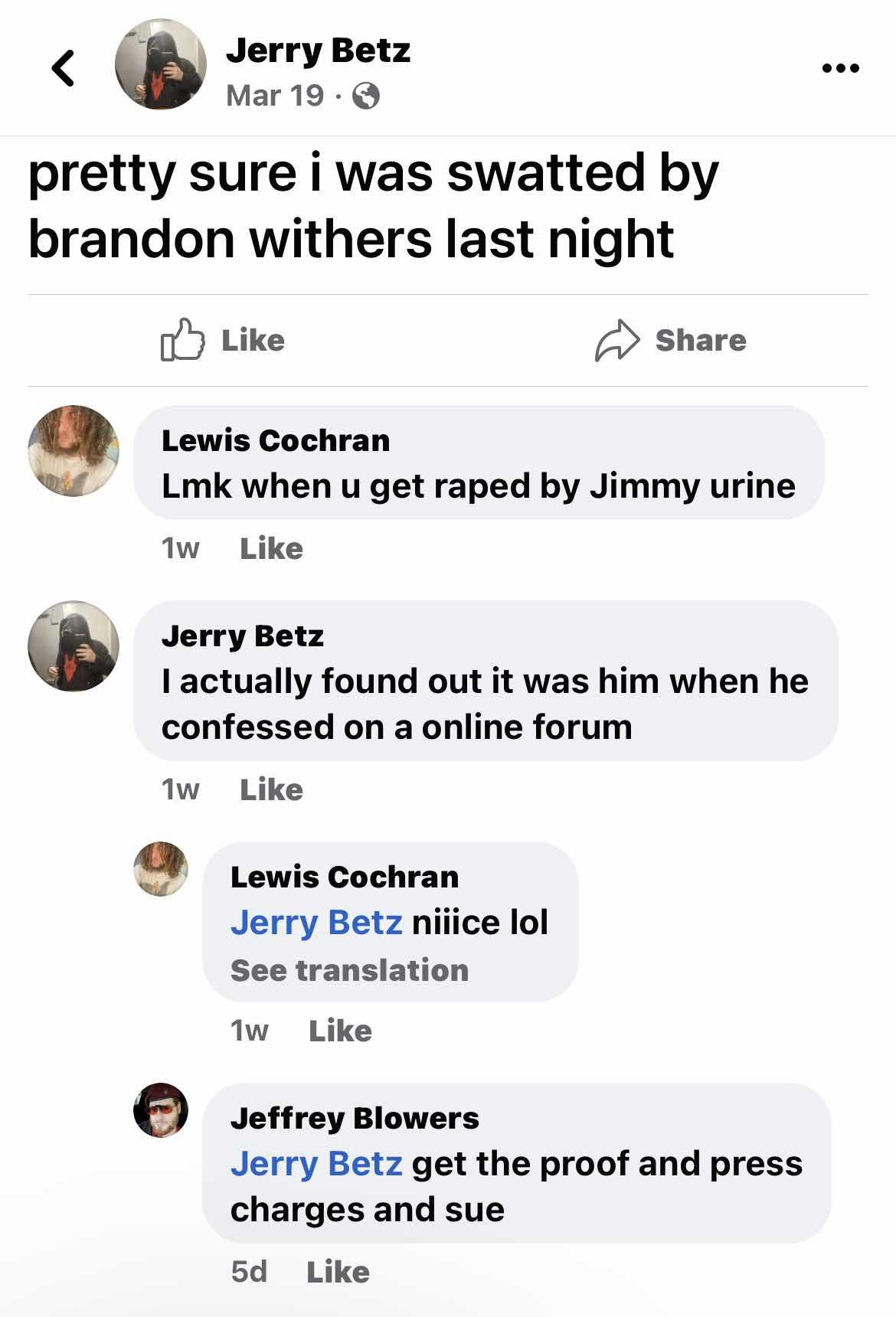This screenshot has width=896, height=1317.
Task: Open Lewis Cochran avatar on reply comment
Action: point(161,869)
